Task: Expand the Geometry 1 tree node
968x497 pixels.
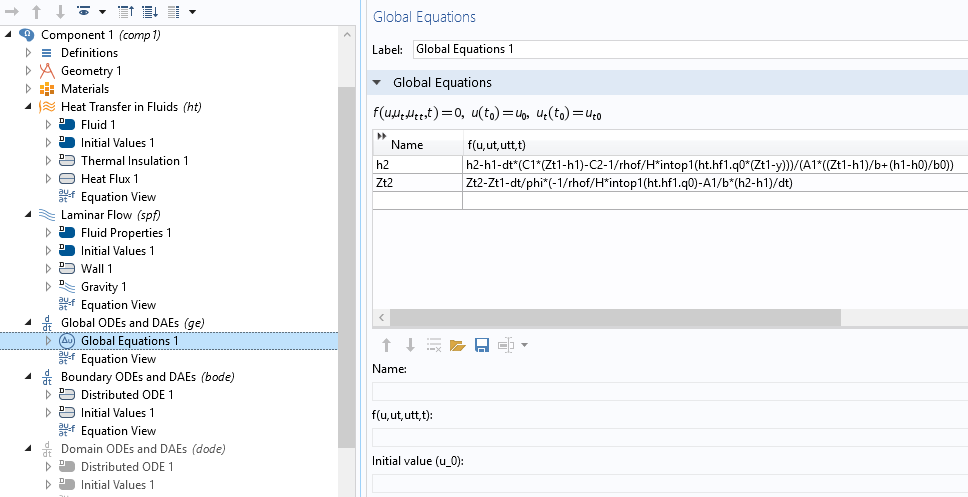Action: (x=28, y=71)
